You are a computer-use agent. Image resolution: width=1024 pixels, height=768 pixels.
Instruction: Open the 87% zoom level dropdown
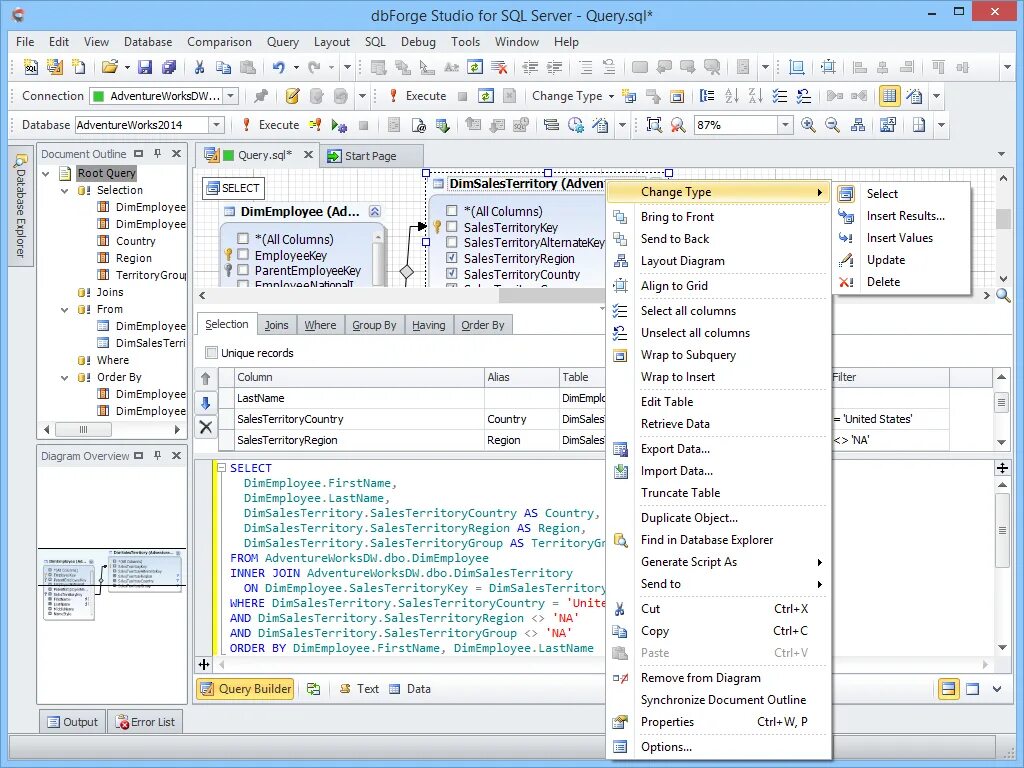point(785,125)
